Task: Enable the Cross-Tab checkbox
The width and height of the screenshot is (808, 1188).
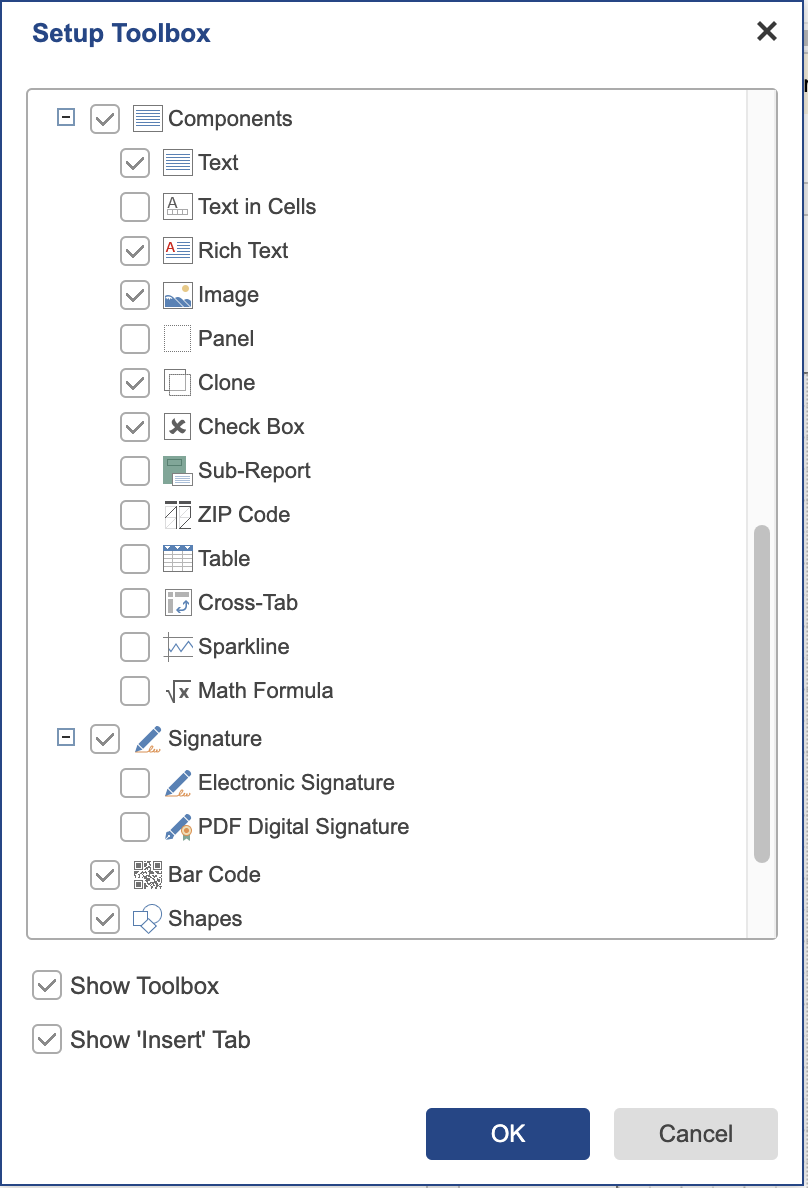Action: click(x=135, y=602)
